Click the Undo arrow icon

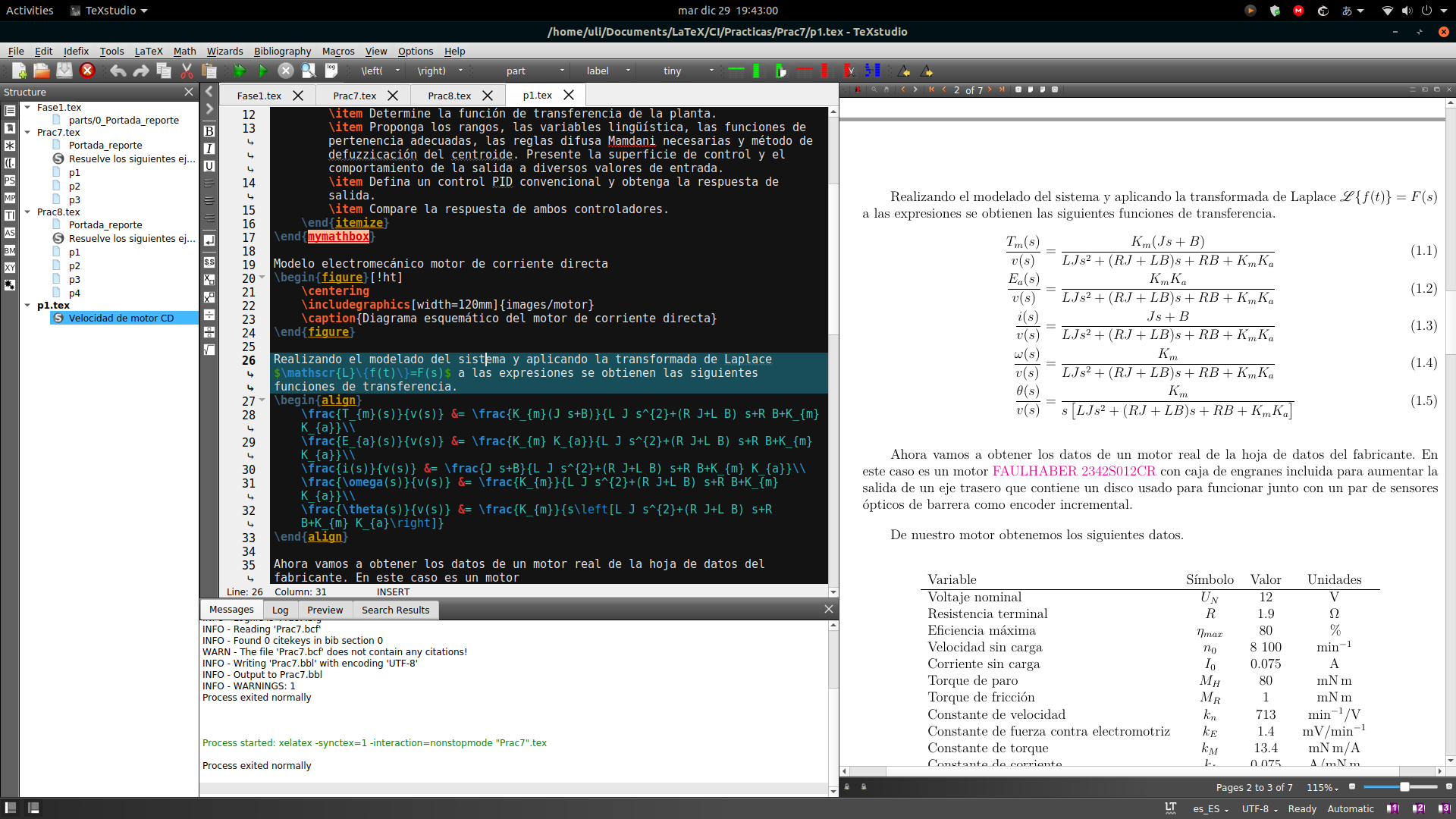pyautogui.click(x=118, y=71)
